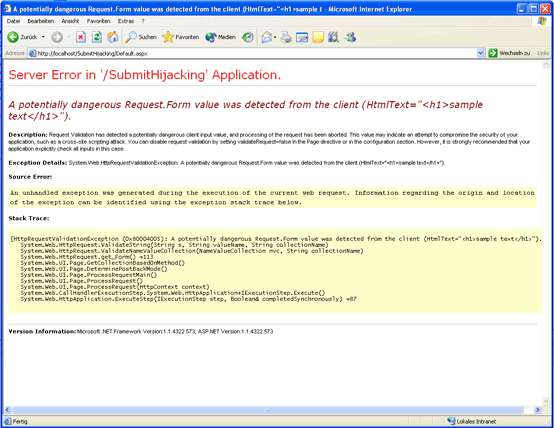This screenshot has width=554, height=428.
Task: Click the Page.DeterminePostBackMode() stack line
Action: [94, 269]
